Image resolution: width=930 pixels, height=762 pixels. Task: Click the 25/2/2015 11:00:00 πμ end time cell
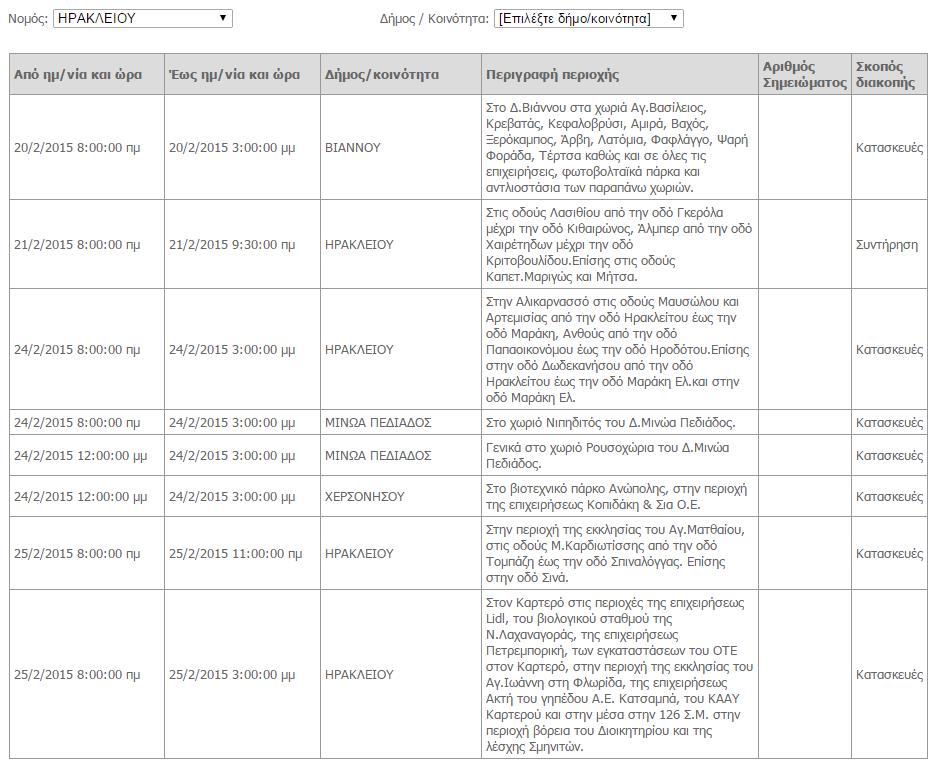(235, 554)
